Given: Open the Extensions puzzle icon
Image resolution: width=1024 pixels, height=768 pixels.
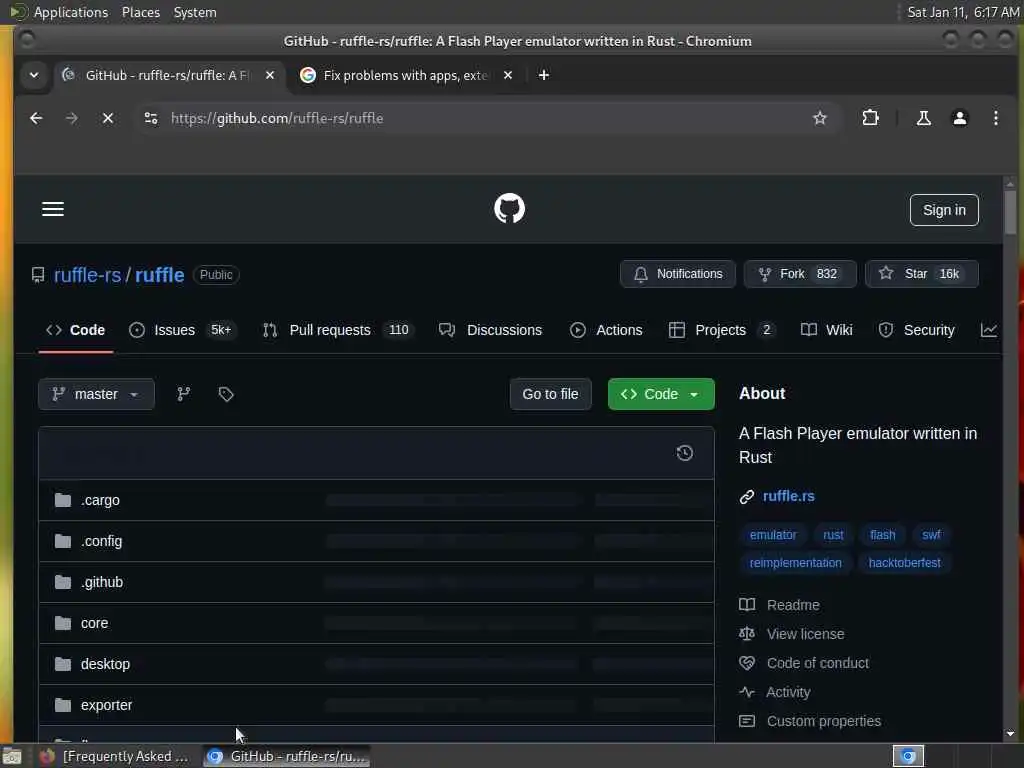Looking at the screenshot, I should [x=871, y=118].
